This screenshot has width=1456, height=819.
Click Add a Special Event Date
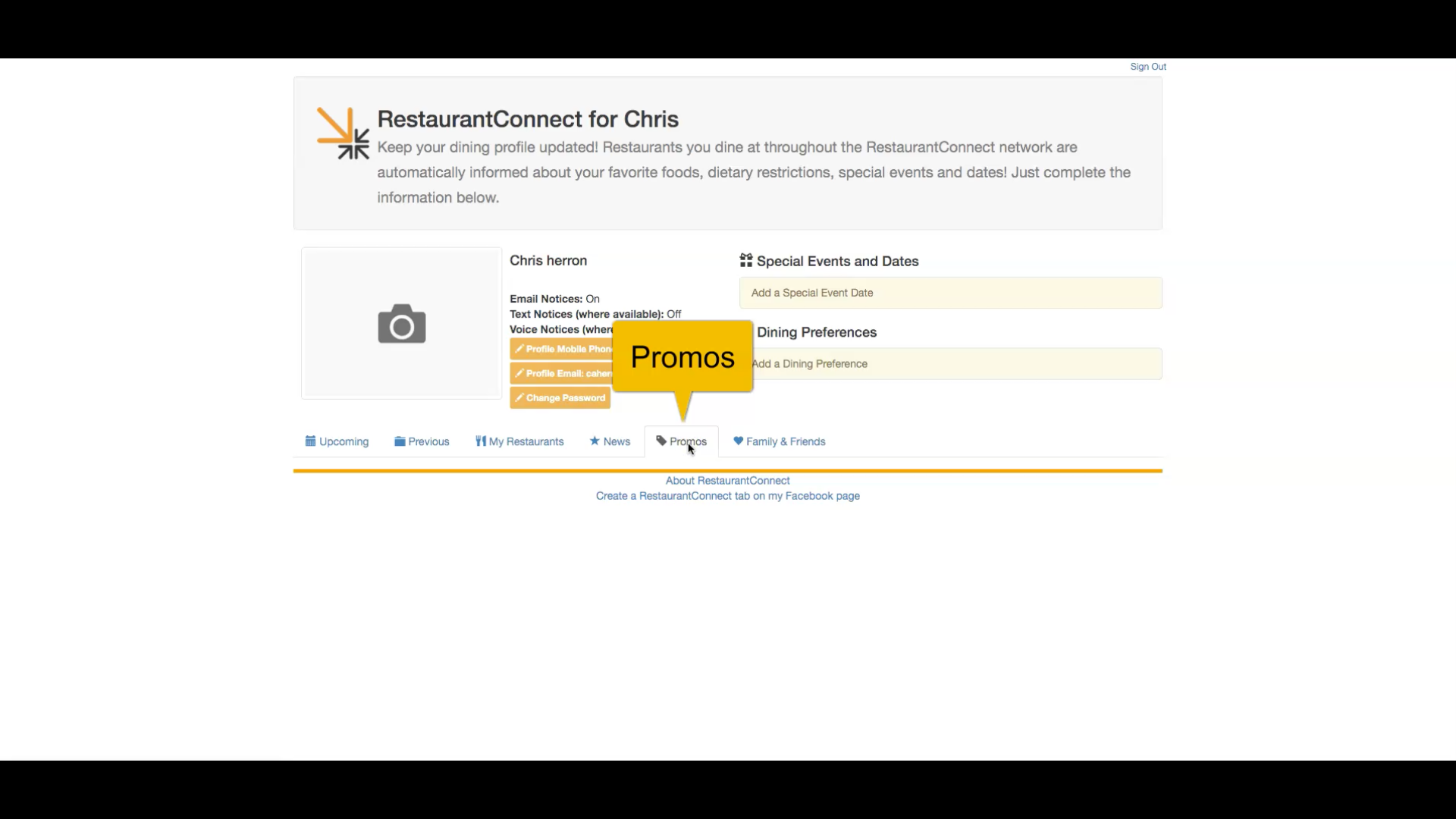[950, 293]
